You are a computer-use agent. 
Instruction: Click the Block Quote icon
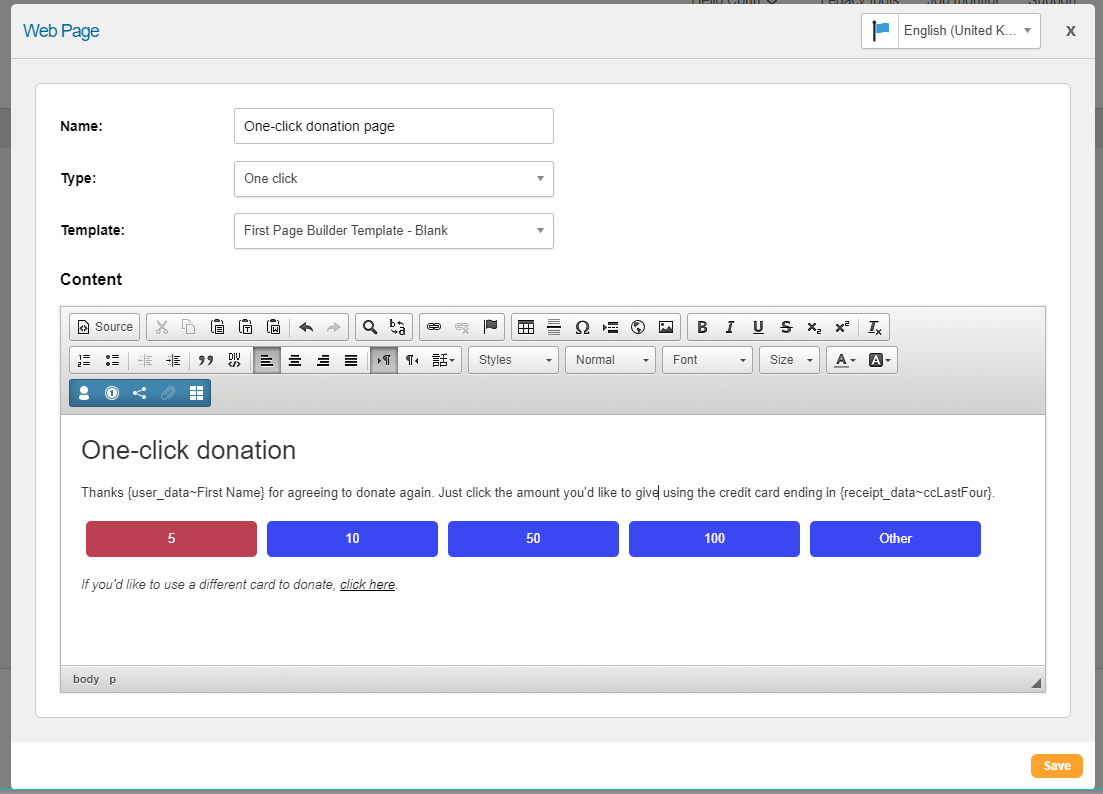[206, 360]
